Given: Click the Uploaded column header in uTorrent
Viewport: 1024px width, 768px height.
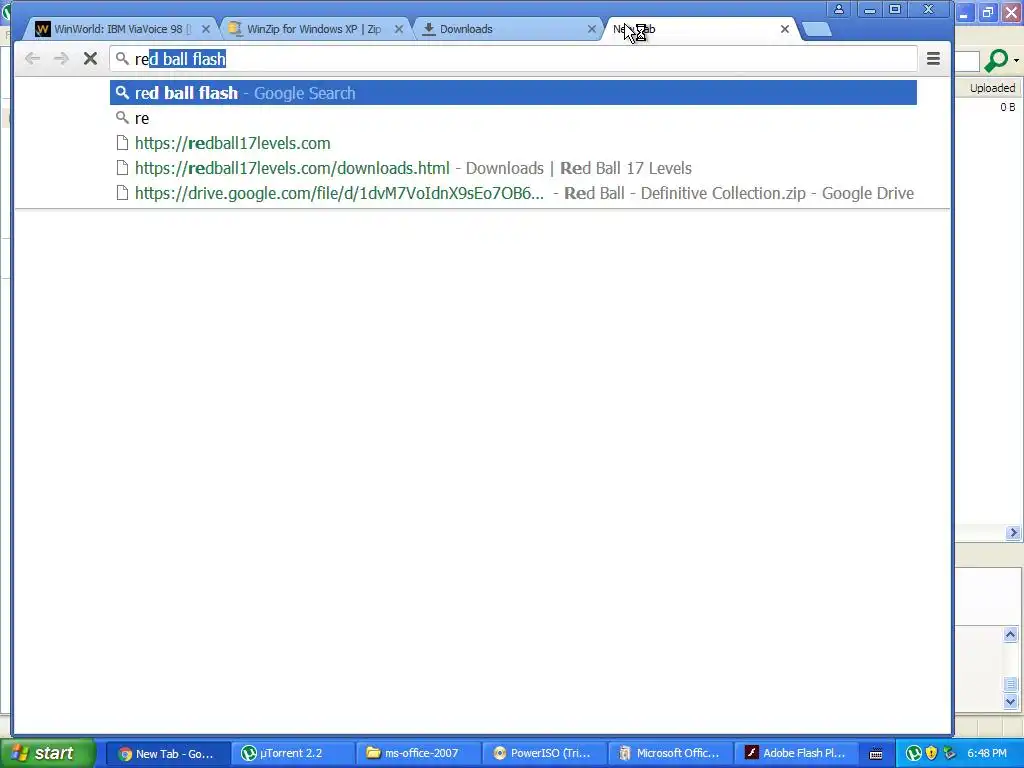Looking at the screenshot, I should pos(989,88).
